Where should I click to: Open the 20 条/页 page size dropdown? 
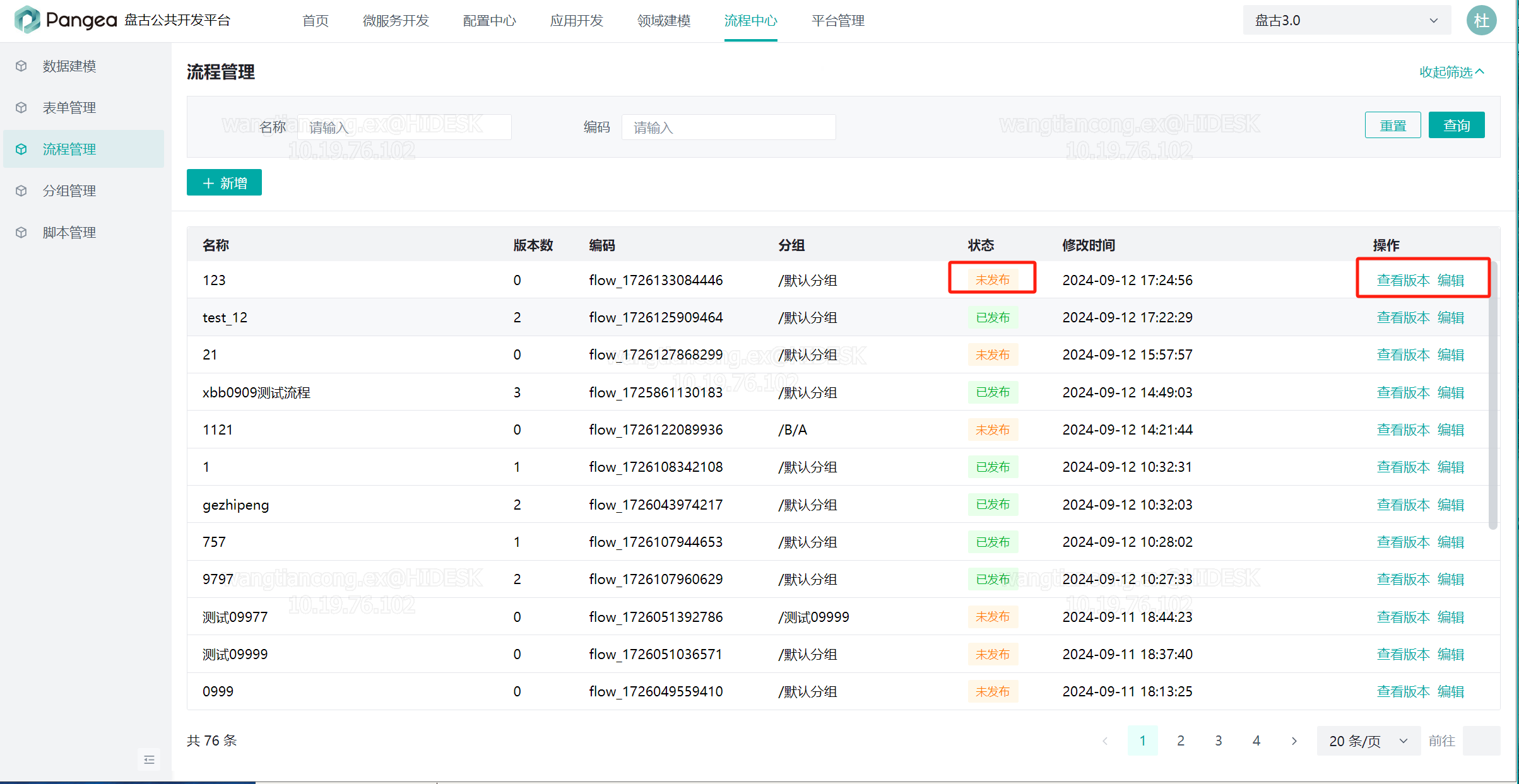[1368, 740]
